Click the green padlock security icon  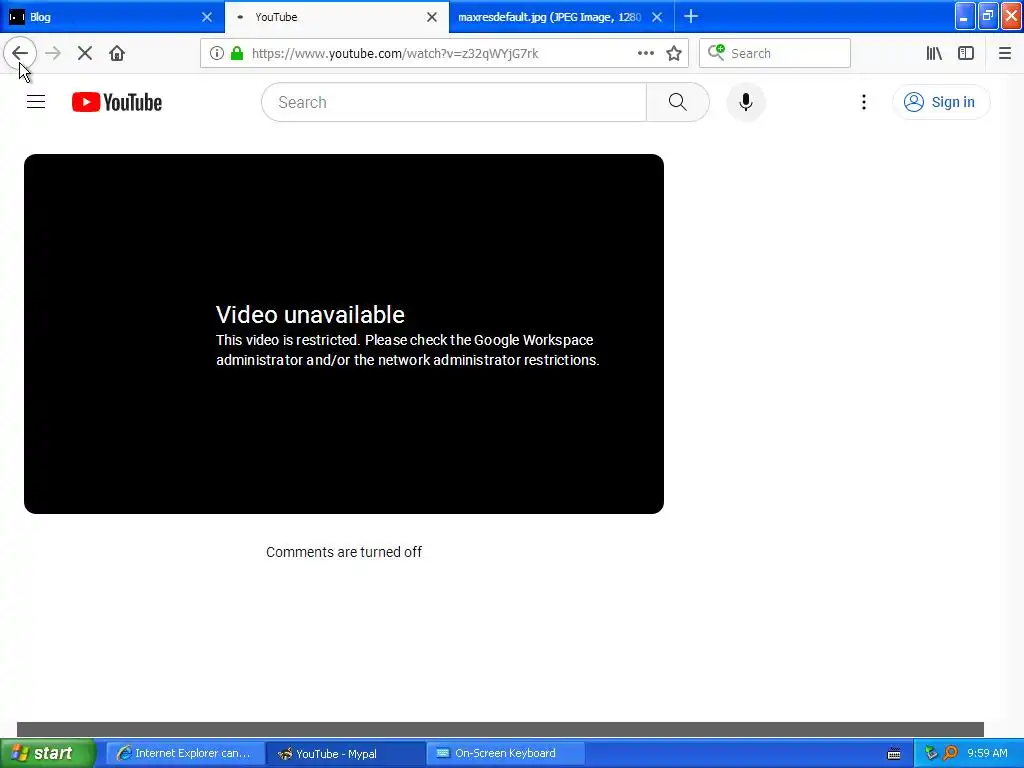pos(237,53)
